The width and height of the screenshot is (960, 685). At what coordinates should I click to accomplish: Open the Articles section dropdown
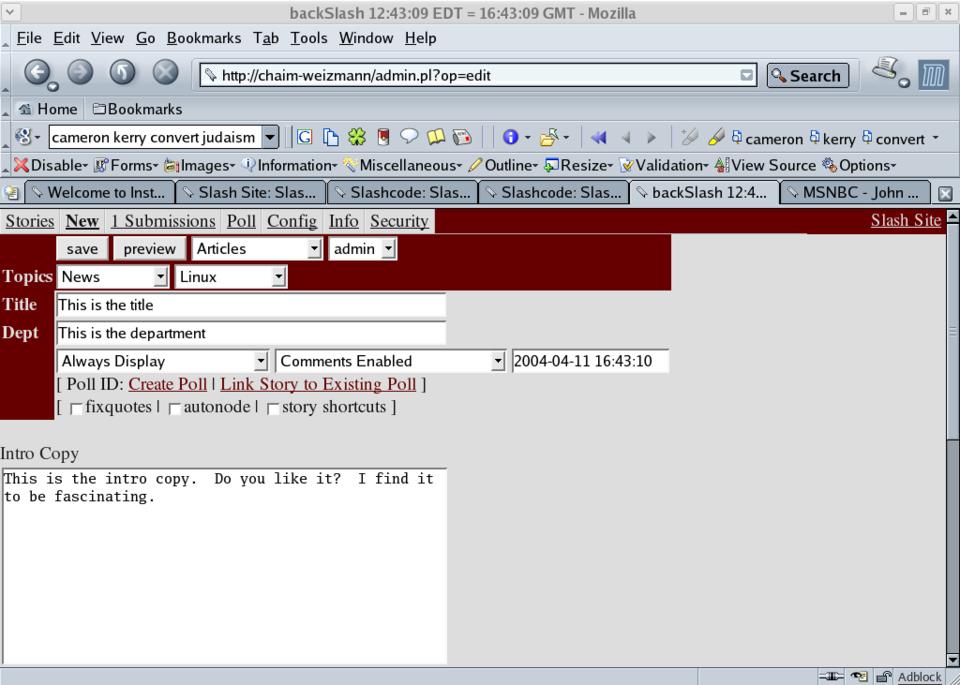(256, 249)
